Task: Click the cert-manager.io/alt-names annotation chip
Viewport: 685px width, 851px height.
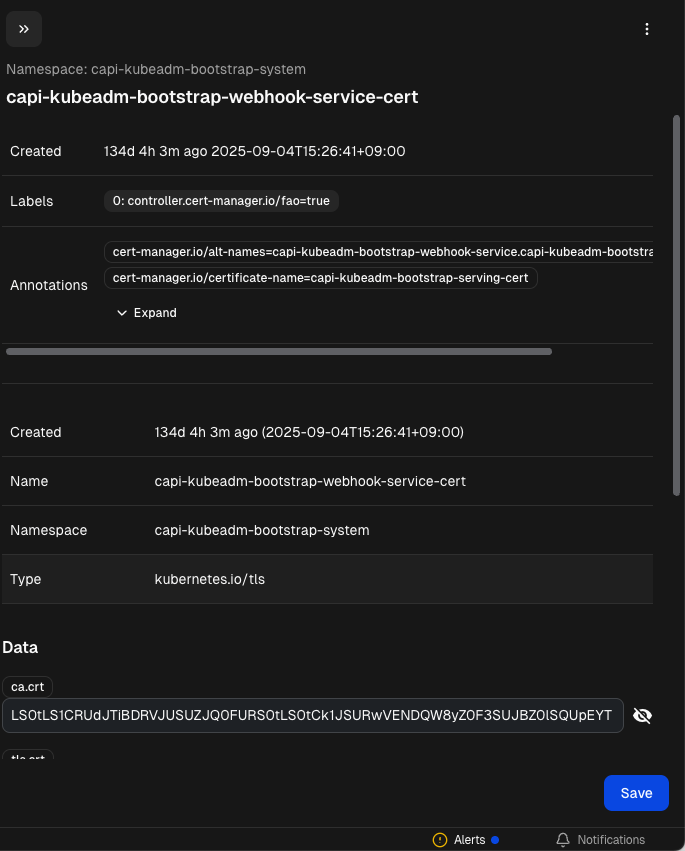Action: tap(380, 252)
